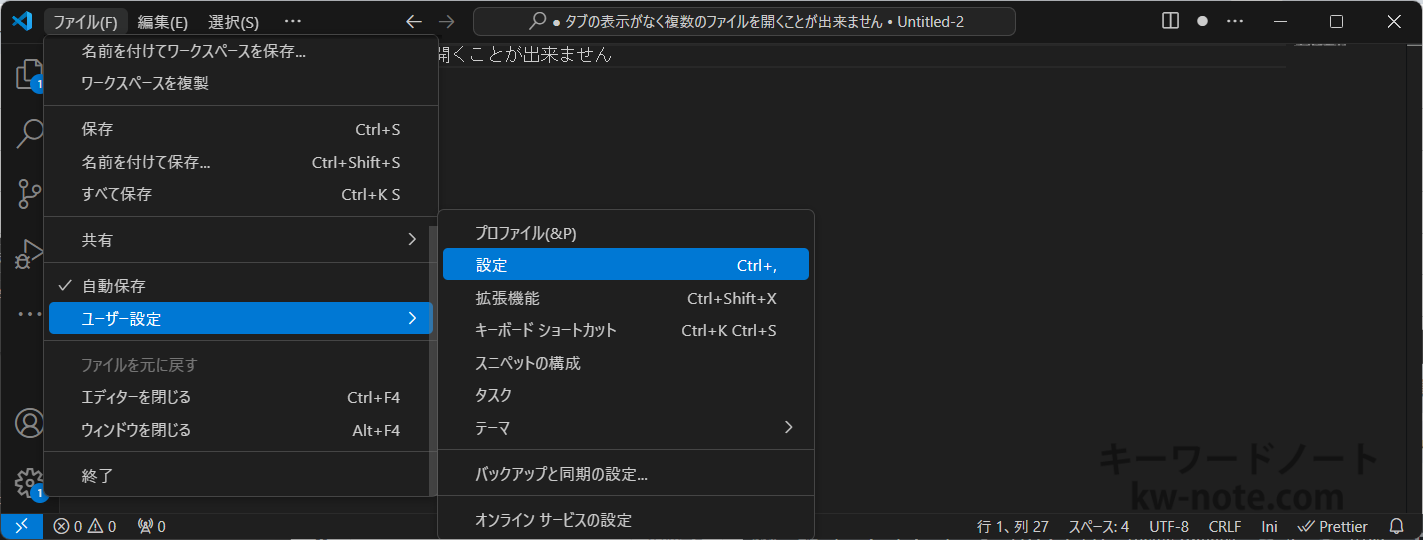1423x540 pixels.
Task: Open the Explorer view in activity bar
Action: click(x=28, y=75)
